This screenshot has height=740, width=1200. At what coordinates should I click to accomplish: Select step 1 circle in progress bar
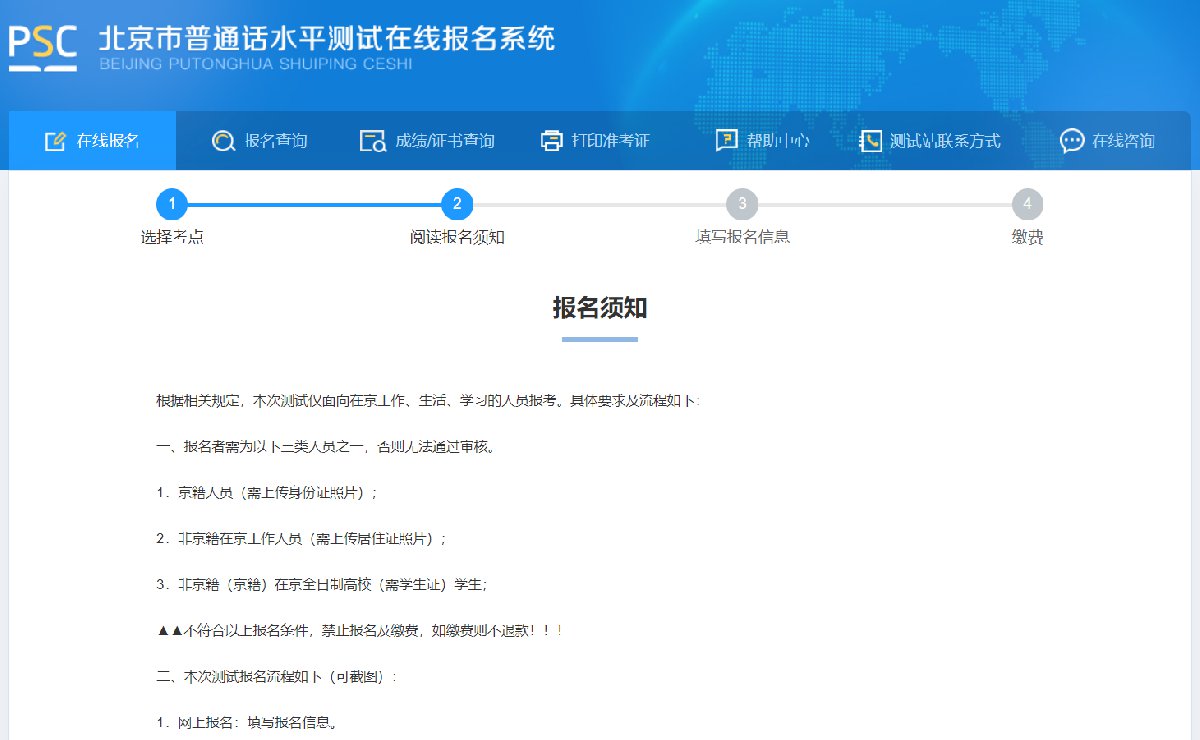coord(172,205)
